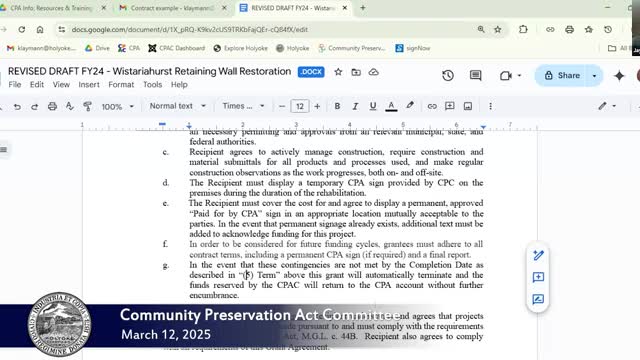Viewport: 640px width, 360px height.
Task: Open the Explore Holyoke bookmark
Action: pyautogui.click(x=240, y=48)
